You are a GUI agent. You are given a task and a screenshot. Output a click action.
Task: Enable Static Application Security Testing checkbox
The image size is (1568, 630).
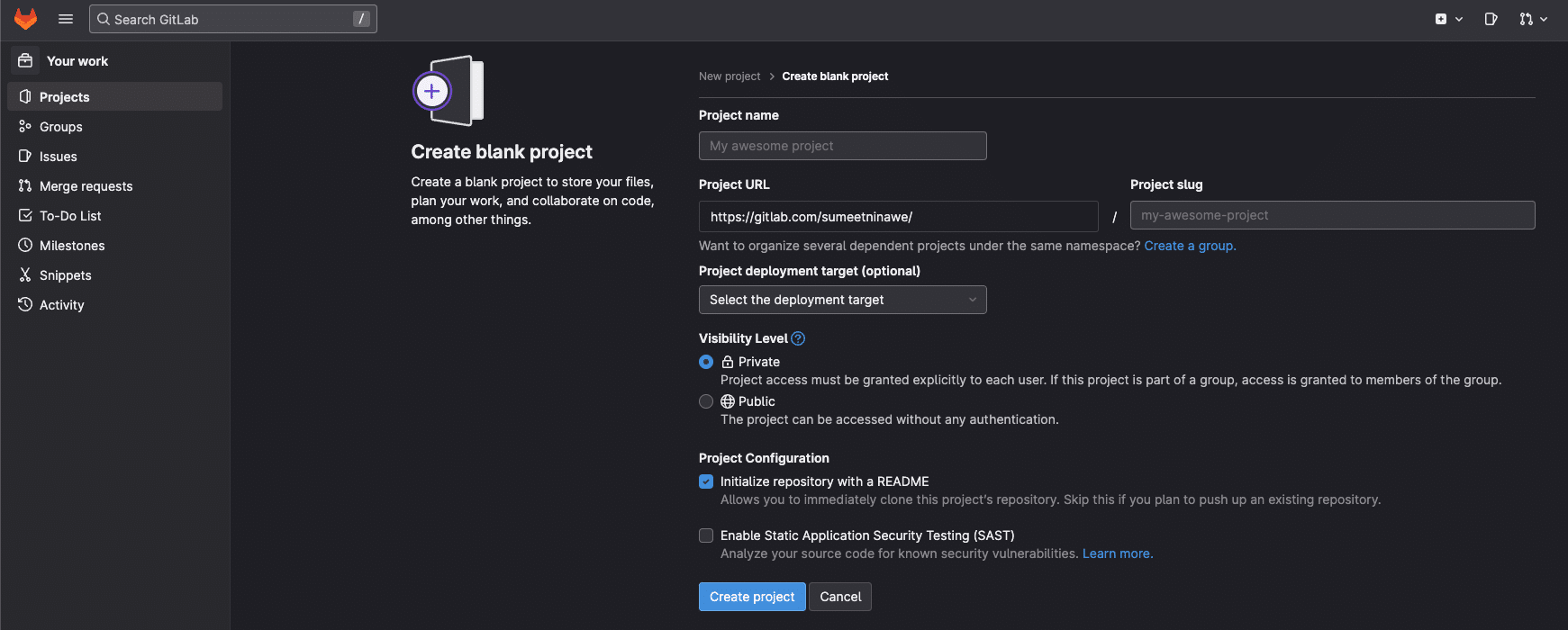point(706,535)
